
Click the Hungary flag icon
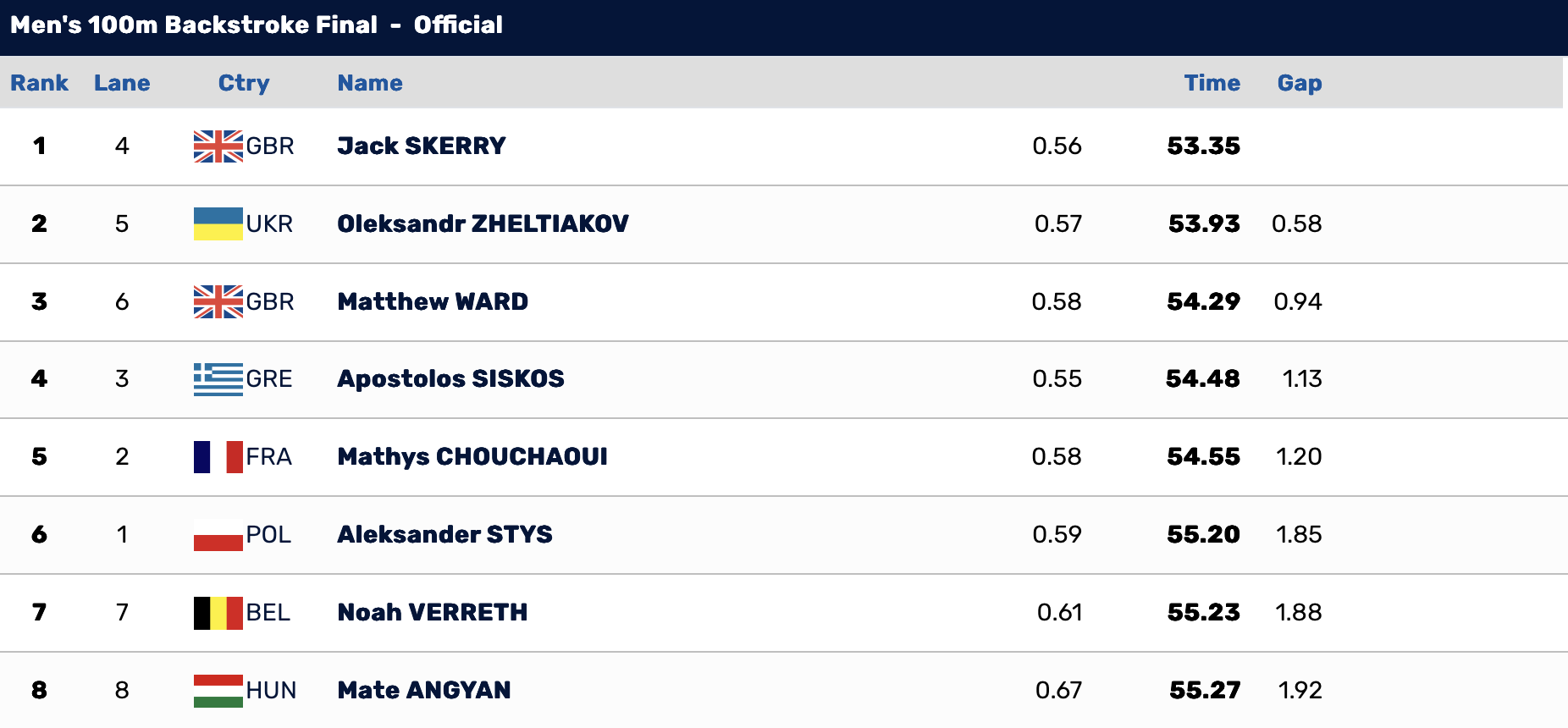[x=218, y=691]
